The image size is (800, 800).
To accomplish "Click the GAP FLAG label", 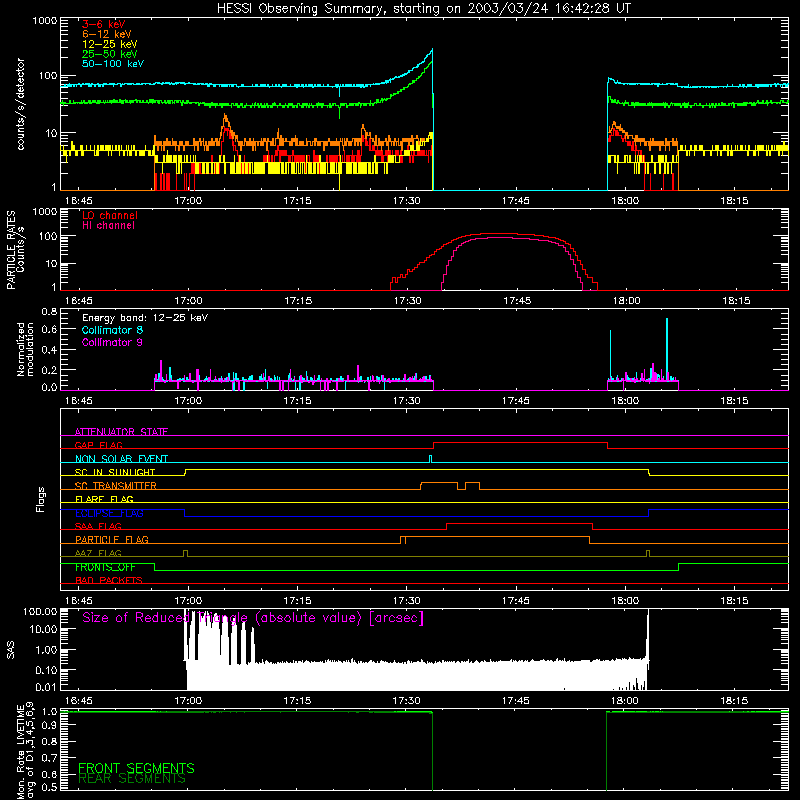I will [x=98, y=445].
